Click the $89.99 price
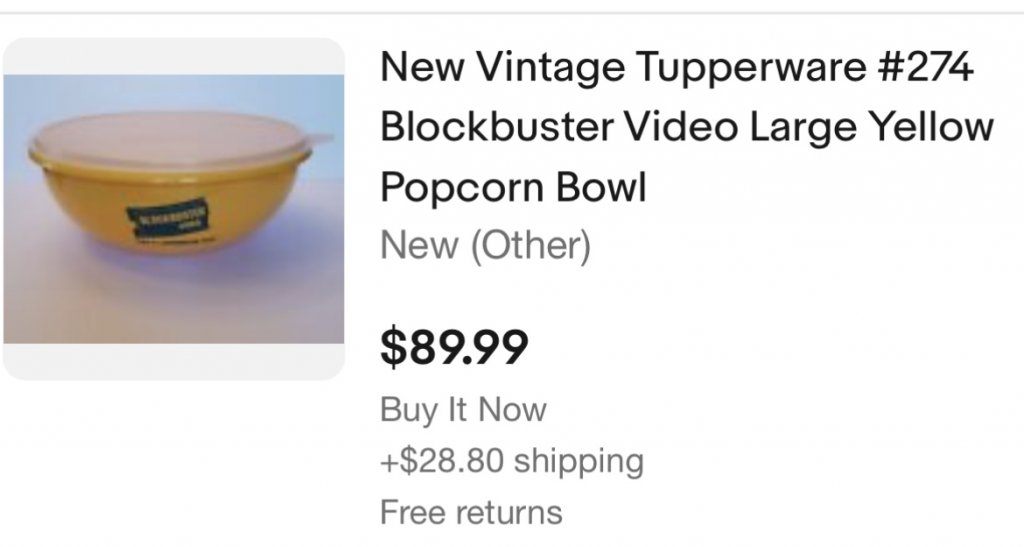This screenshot has width=1024, height=547. pyautogui.click(x=454, y=347)
